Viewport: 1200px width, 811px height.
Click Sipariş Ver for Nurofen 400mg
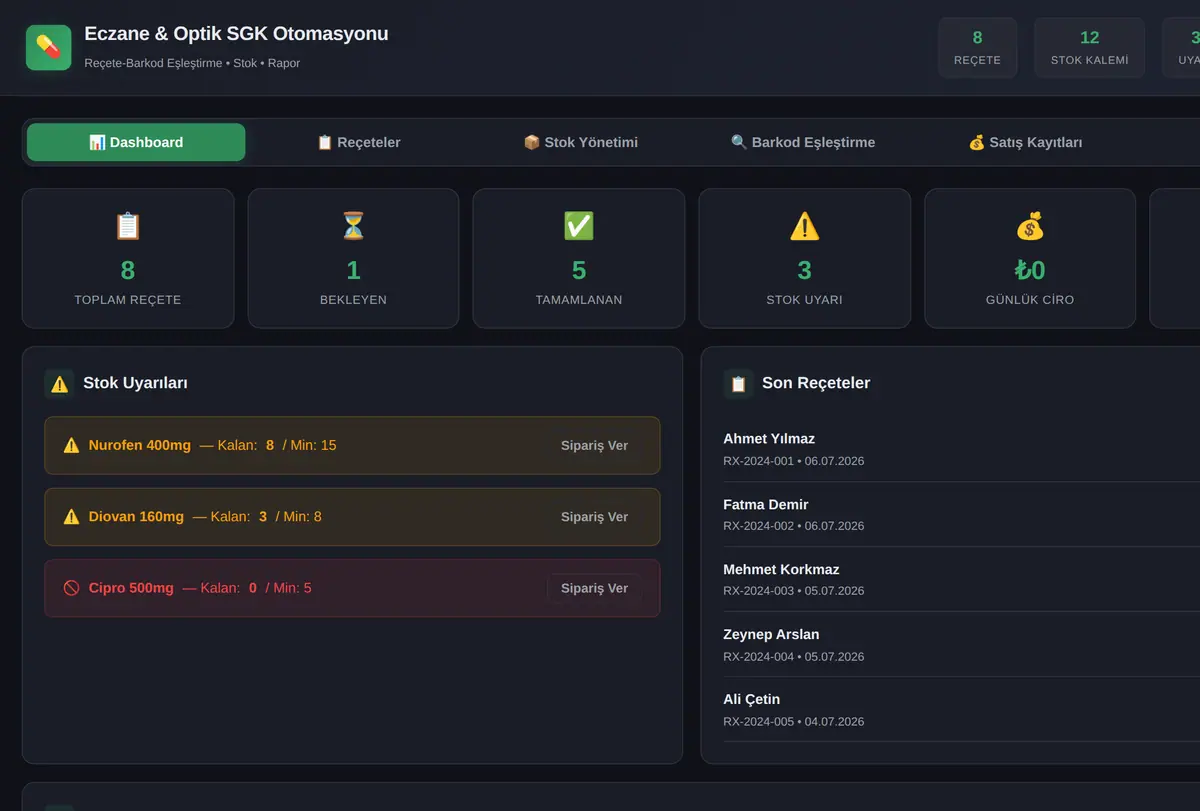pyautogui.click(x=594, y=445)
